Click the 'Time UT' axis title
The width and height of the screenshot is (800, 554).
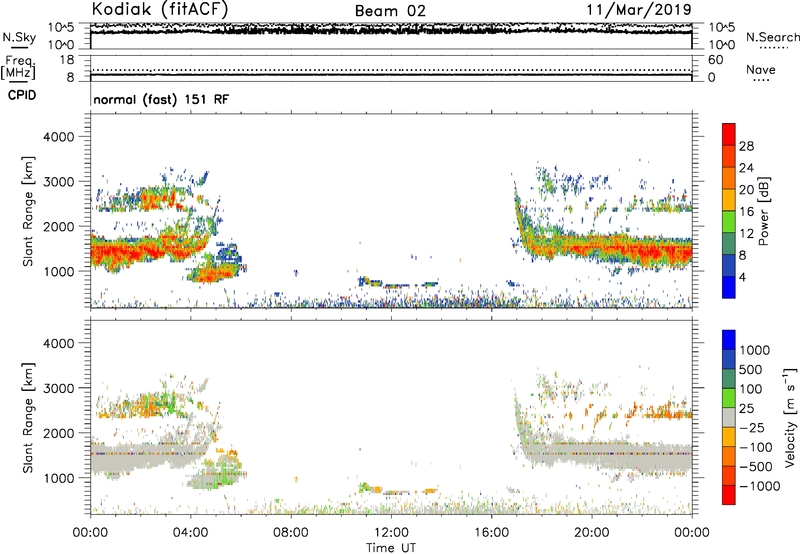(391, 548)
